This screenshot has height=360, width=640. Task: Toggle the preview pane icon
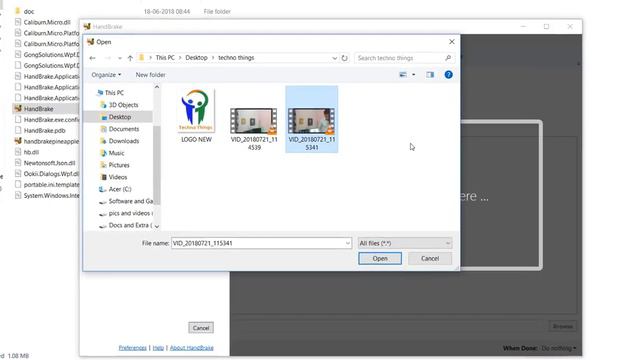tap(430, 75)
